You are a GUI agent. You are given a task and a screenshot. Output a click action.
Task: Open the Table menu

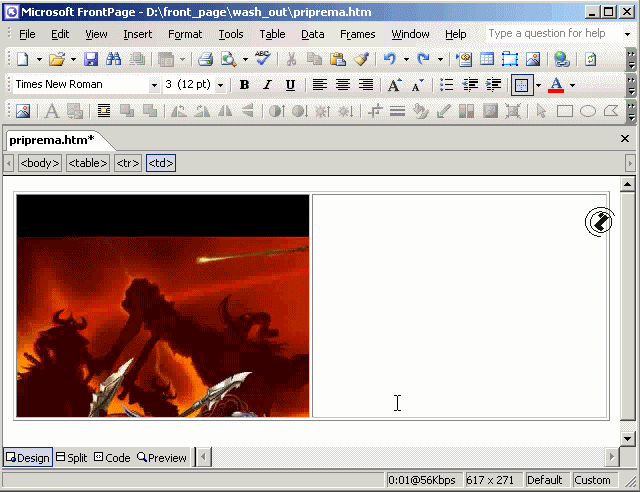[x=272, y=34]
